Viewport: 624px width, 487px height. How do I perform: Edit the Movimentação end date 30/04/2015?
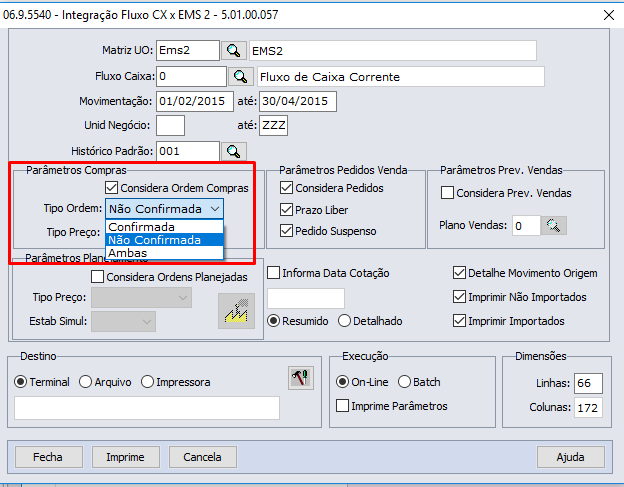[x=298, y=101]
